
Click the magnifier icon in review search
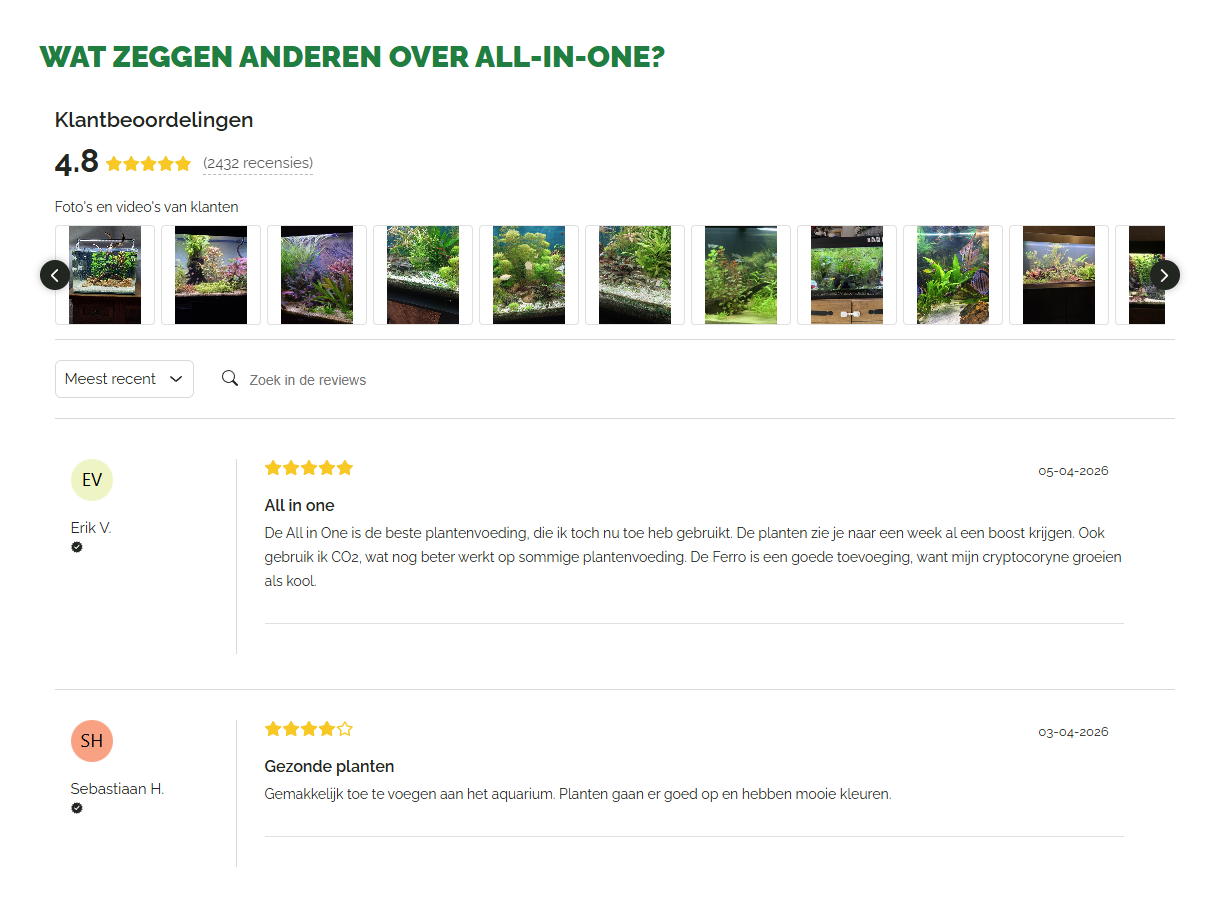coord(230,378)
